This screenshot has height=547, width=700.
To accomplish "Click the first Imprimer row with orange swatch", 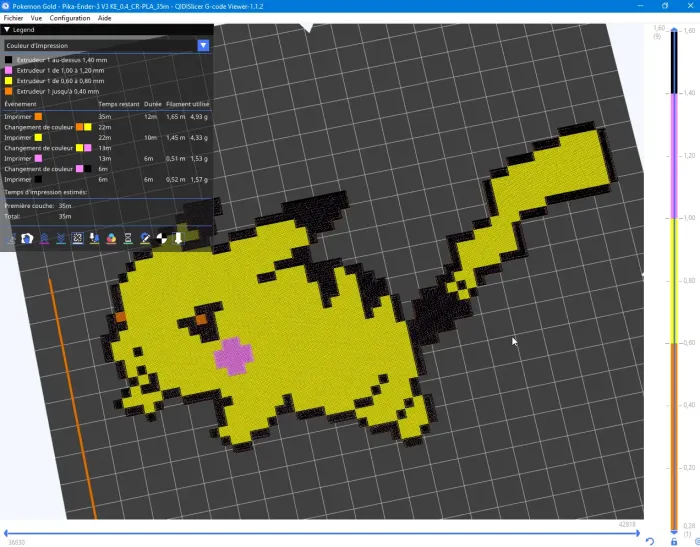I will 106,117.
